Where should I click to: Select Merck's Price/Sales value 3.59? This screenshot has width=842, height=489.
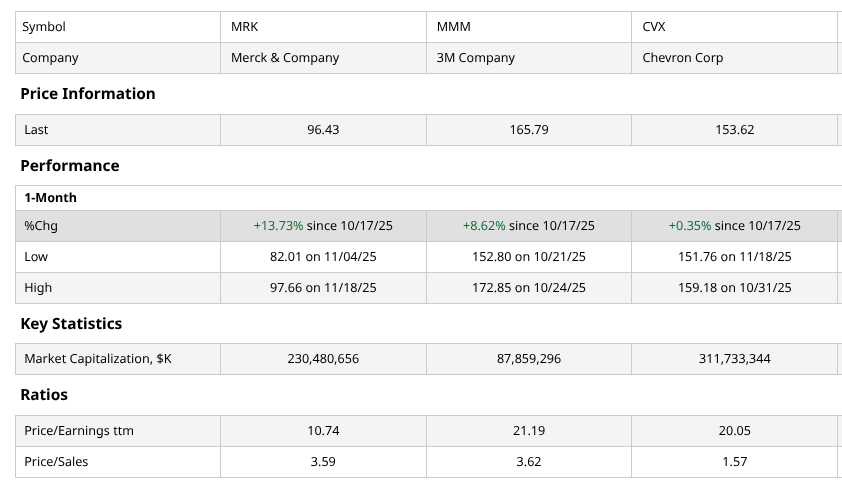tap(323, 462)
